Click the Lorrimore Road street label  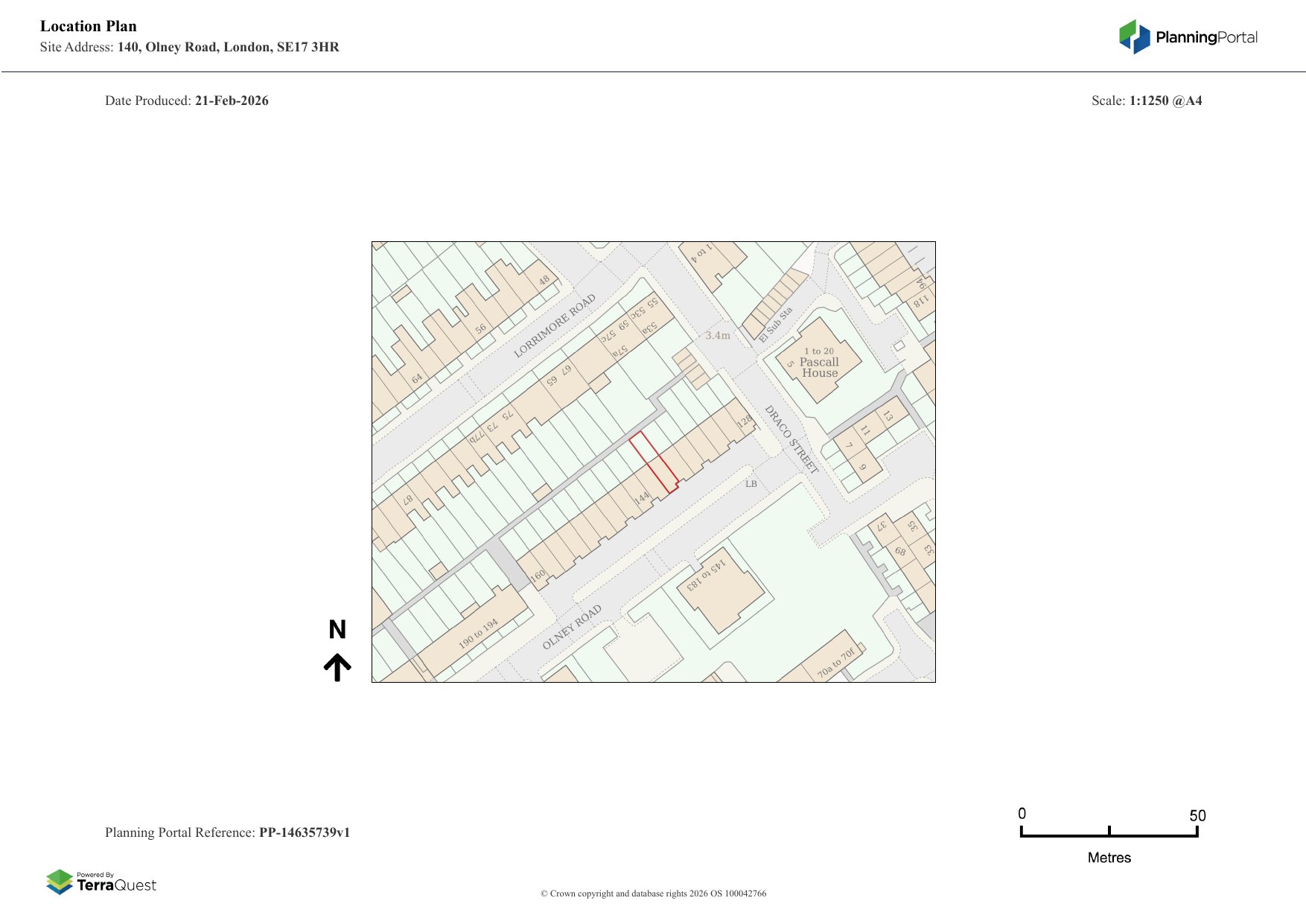click(555, 325)
